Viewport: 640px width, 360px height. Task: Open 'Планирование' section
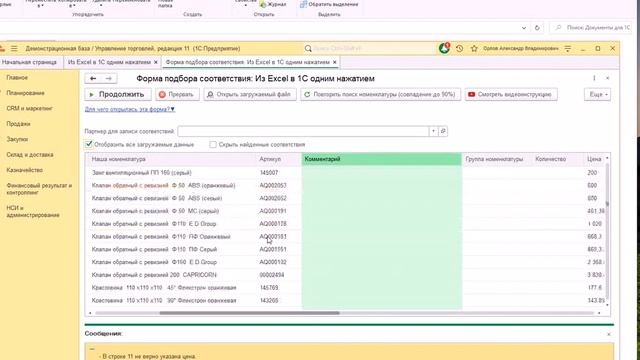(25, 93)
